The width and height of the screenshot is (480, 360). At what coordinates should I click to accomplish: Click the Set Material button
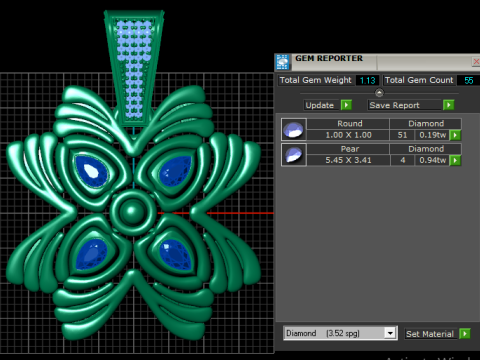[430, 334]
